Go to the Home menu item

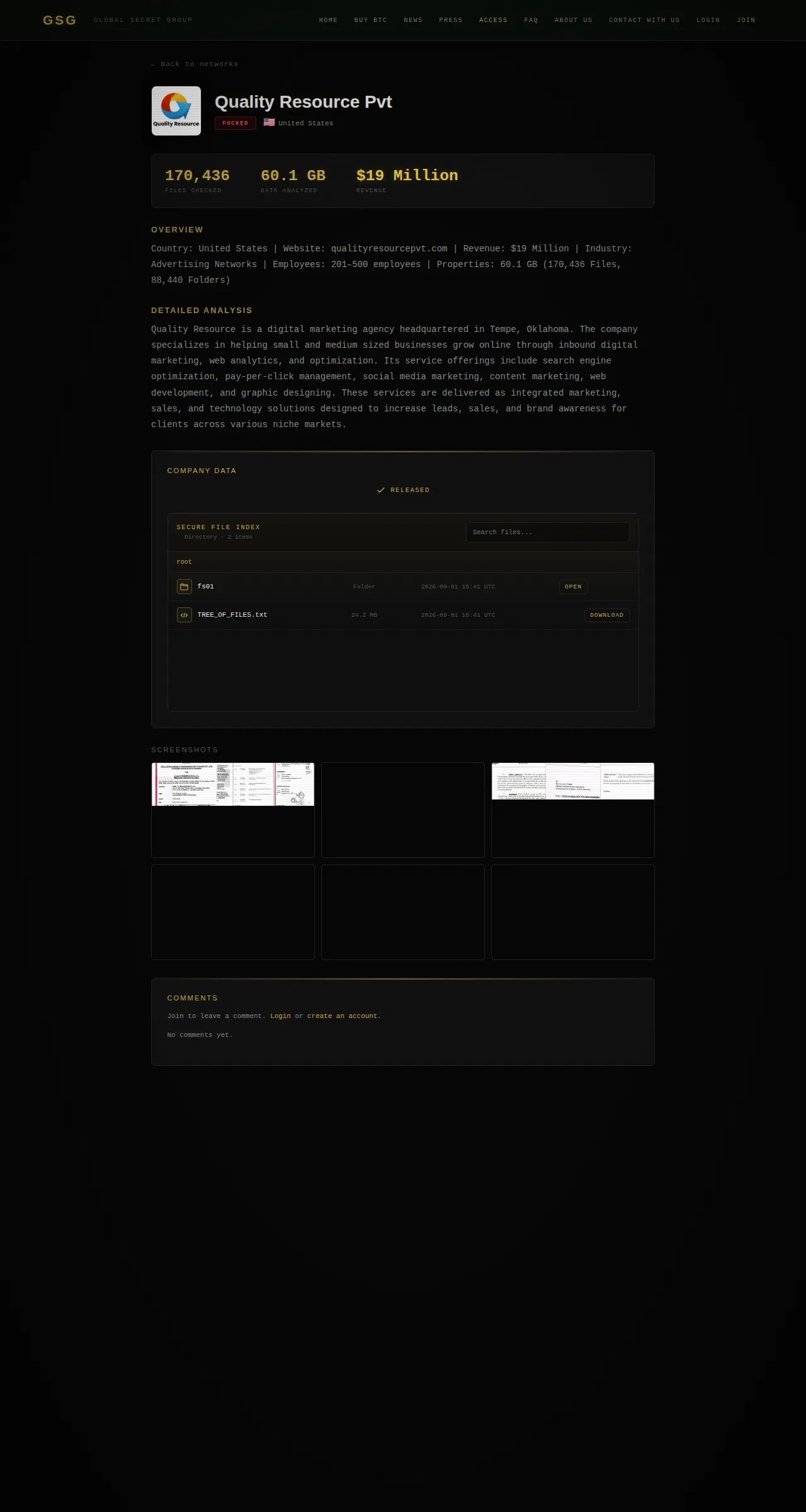328,20
